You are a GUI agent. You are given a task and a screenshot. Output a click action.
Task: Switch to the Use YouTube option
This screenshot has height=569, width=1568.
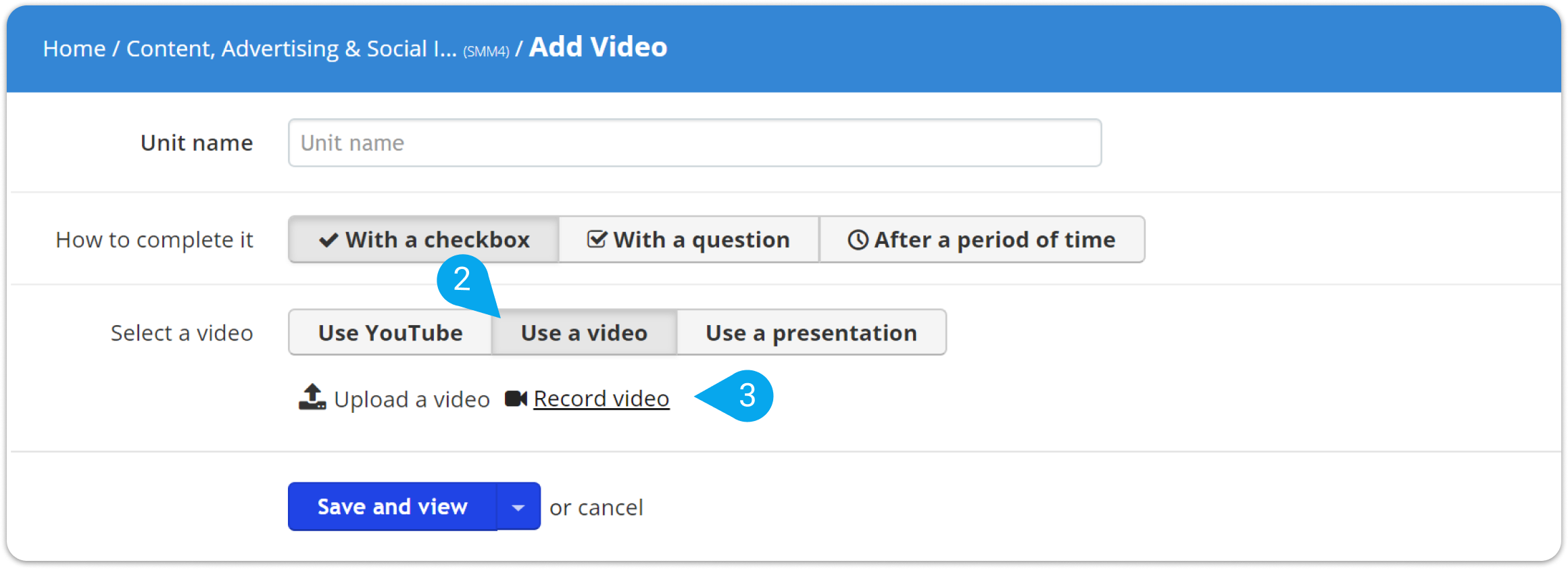[390, 332]
